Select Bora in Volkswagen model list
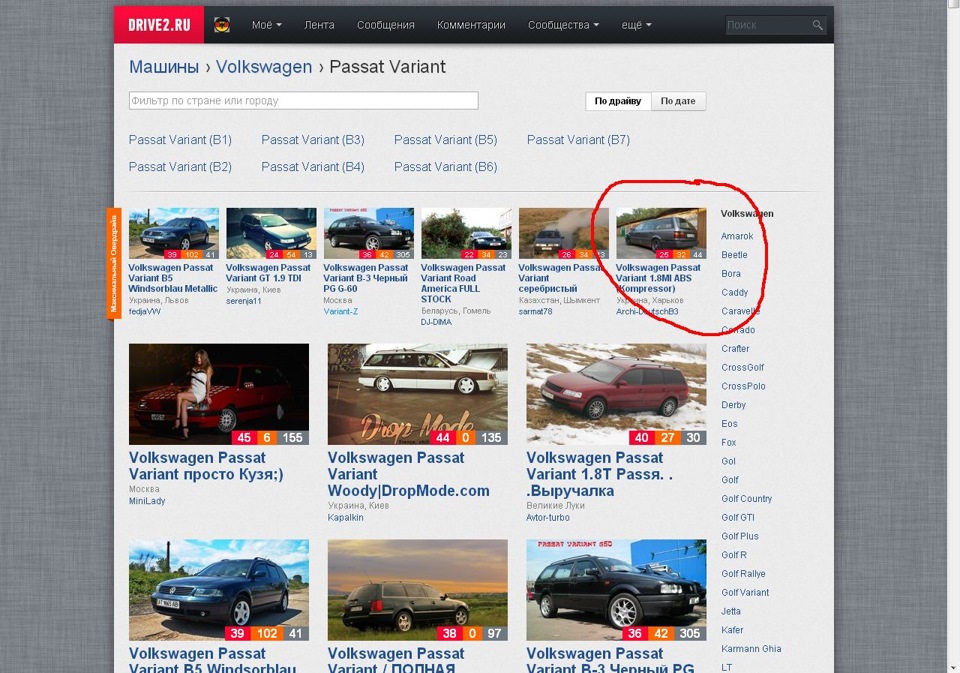The height and width of the screenshot is (673, 960). tap(731, 274)
